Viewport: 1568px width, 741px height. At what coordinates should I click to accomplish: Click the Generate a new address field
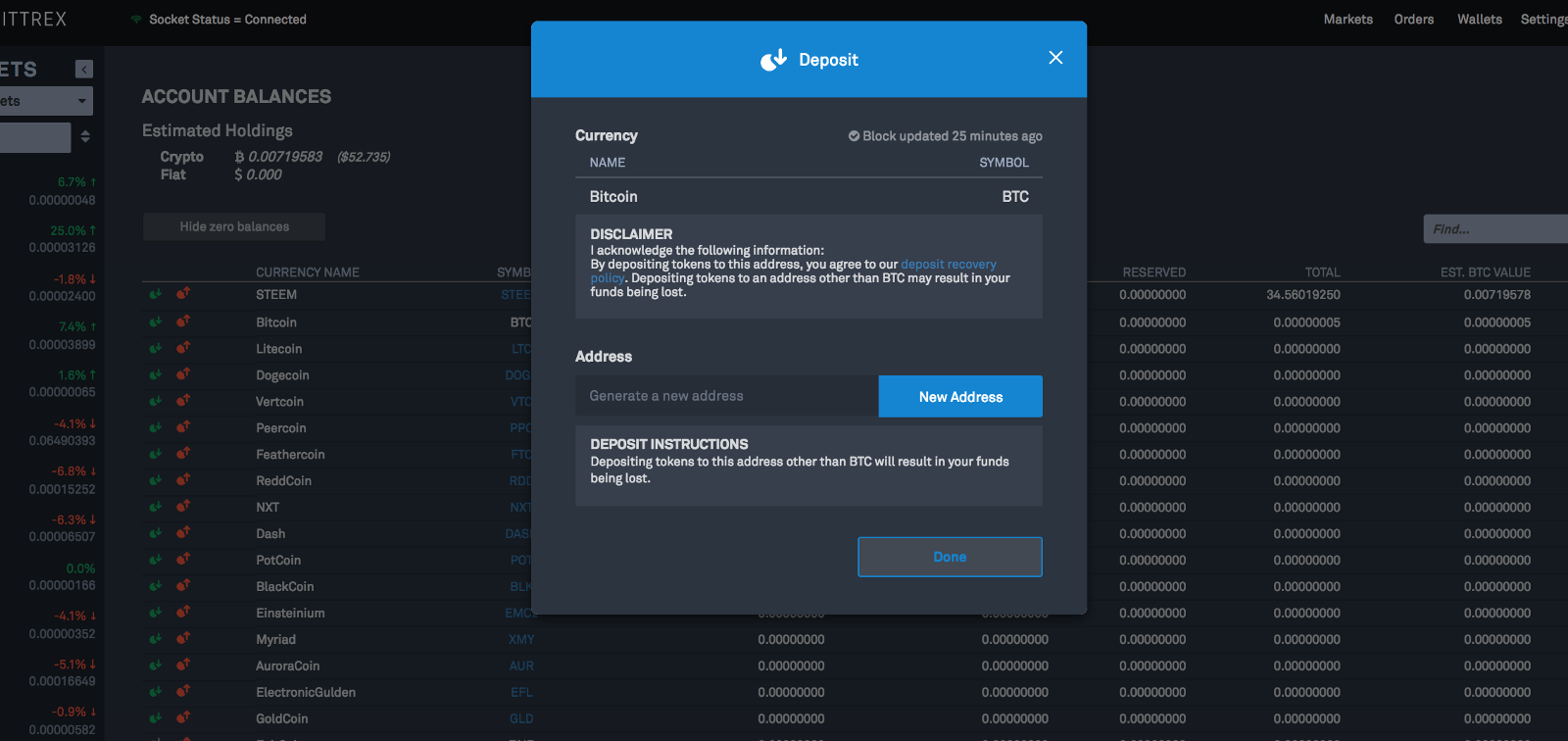click(x=726, y=396)
